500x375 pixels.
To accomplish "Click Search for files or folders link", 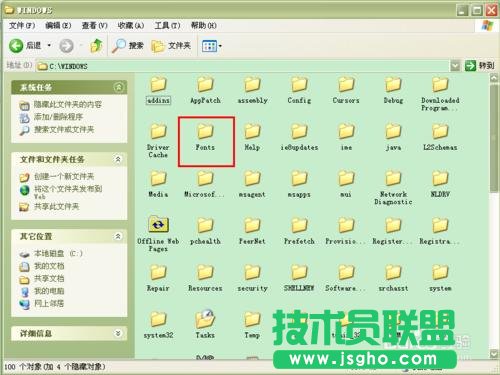I will 57,130.
